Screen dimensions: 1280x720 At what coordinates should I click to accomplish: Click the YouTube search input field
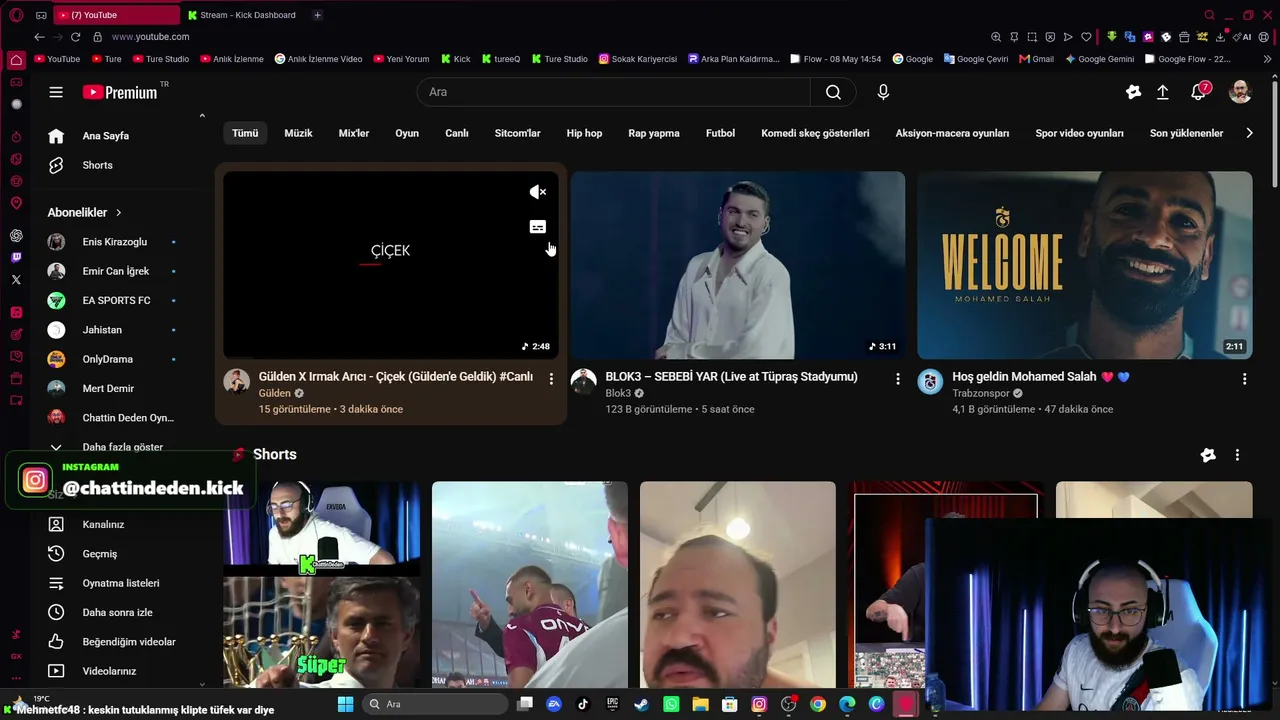pyautogui.click(x=613, y=92)
